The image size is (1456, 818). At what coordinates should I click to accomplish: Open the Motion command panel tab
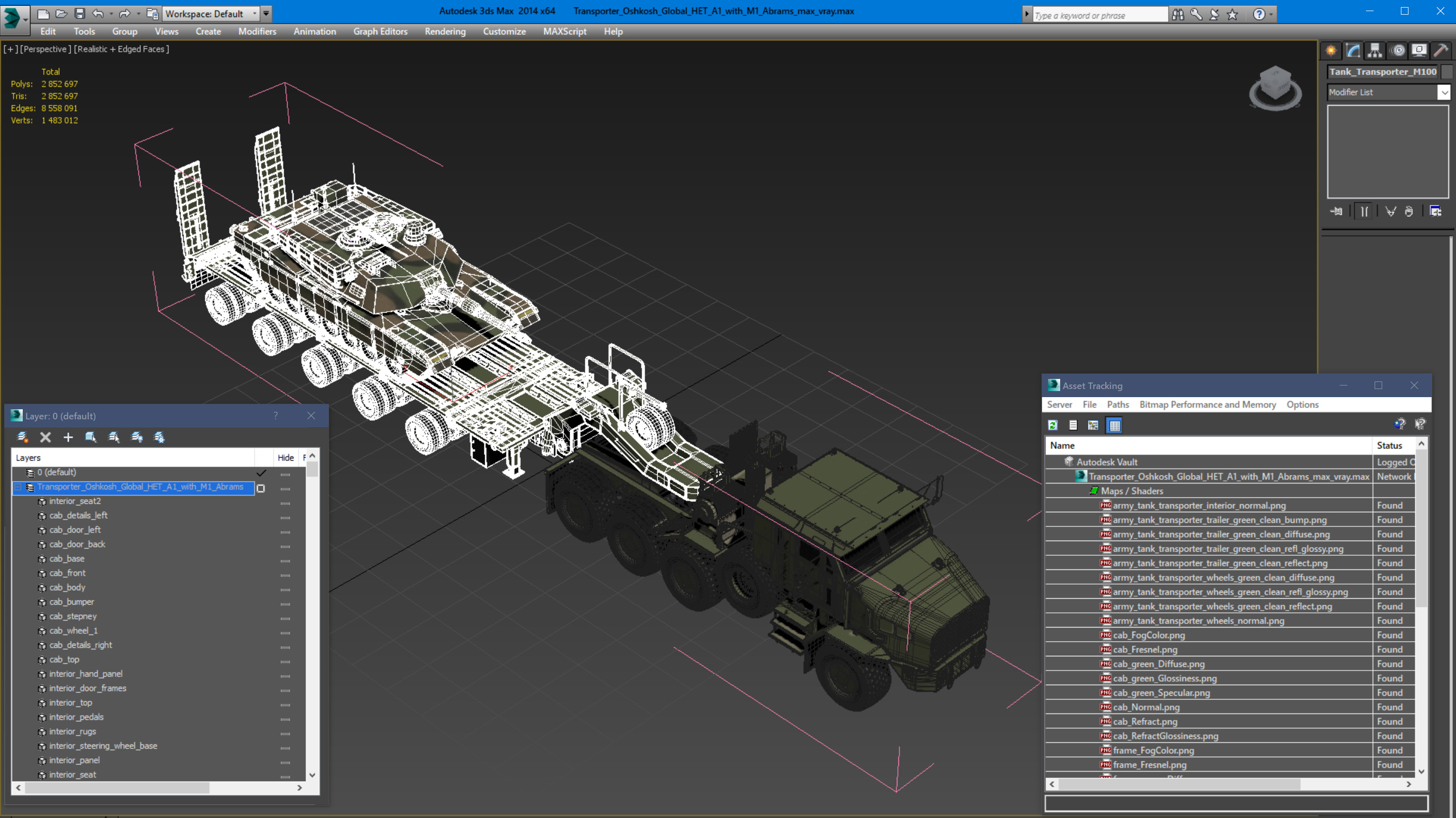click(1398, 51)
